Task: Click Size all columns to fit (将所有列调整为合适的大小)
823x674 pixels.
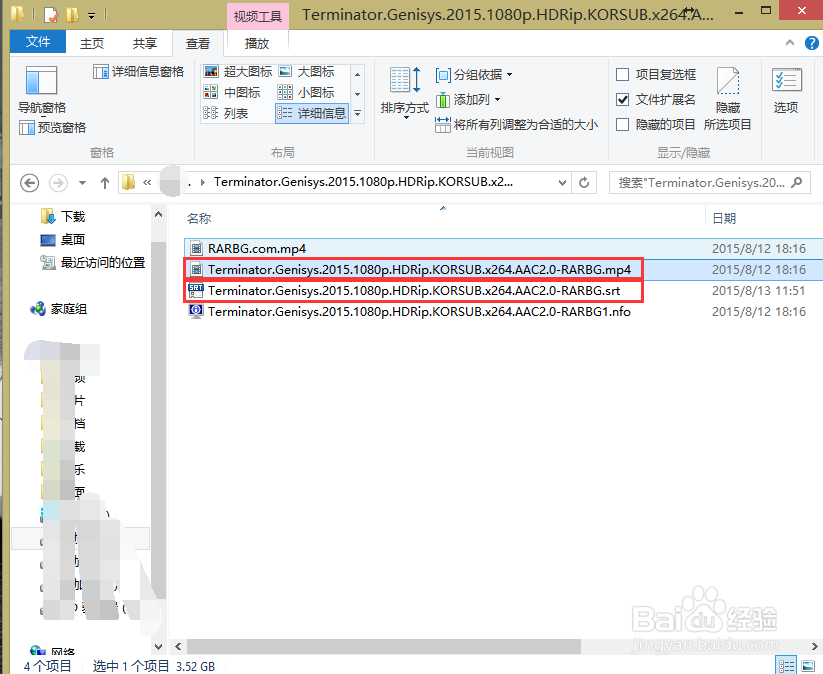Action: point(516,124)
